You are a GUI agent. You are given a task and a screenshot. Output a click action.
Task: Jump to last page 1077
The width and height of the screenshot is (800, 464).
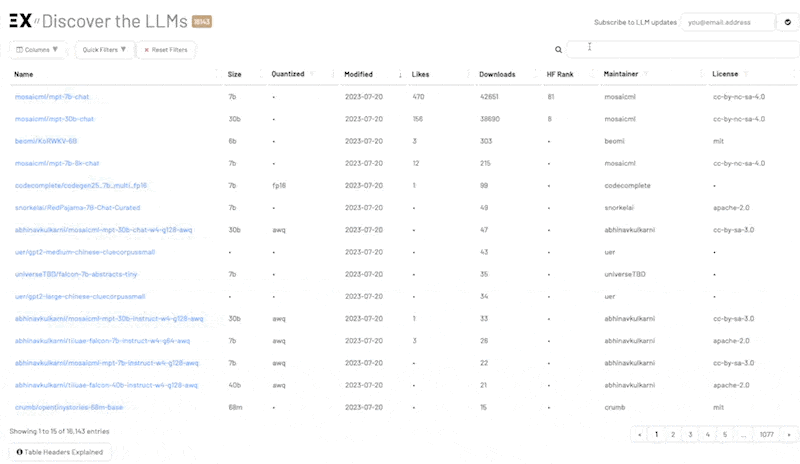(x=766, y=434)
